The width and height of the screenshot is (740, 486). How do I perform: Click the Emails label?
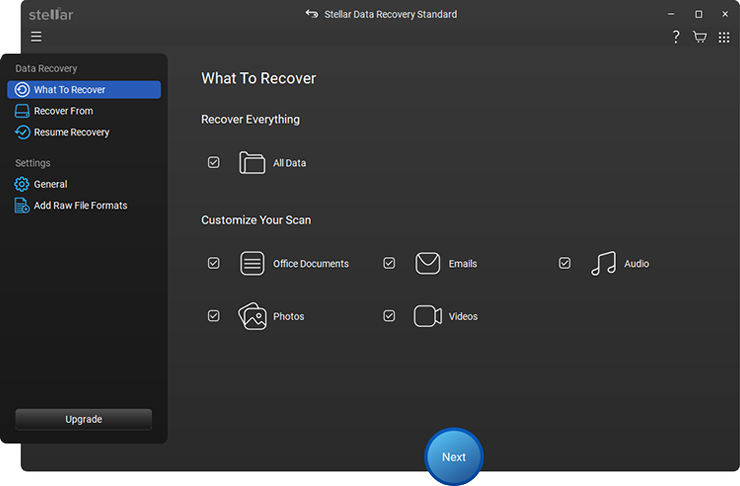(462, 264)
